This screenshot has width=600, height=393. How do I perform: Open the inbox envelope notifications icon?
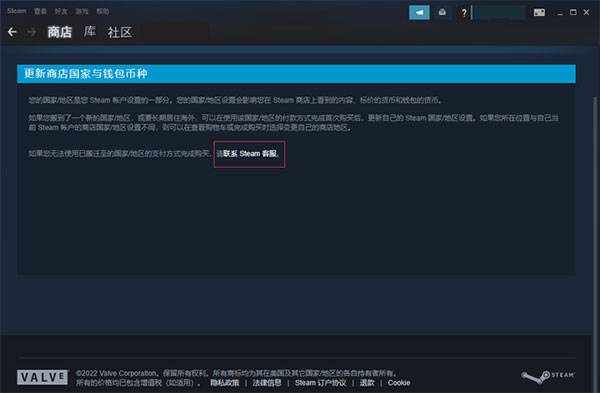[442, 13]
